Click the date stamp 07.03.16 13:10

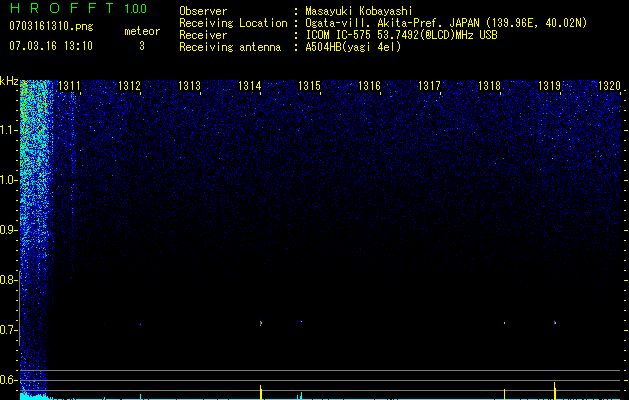(x=51, y=46)
